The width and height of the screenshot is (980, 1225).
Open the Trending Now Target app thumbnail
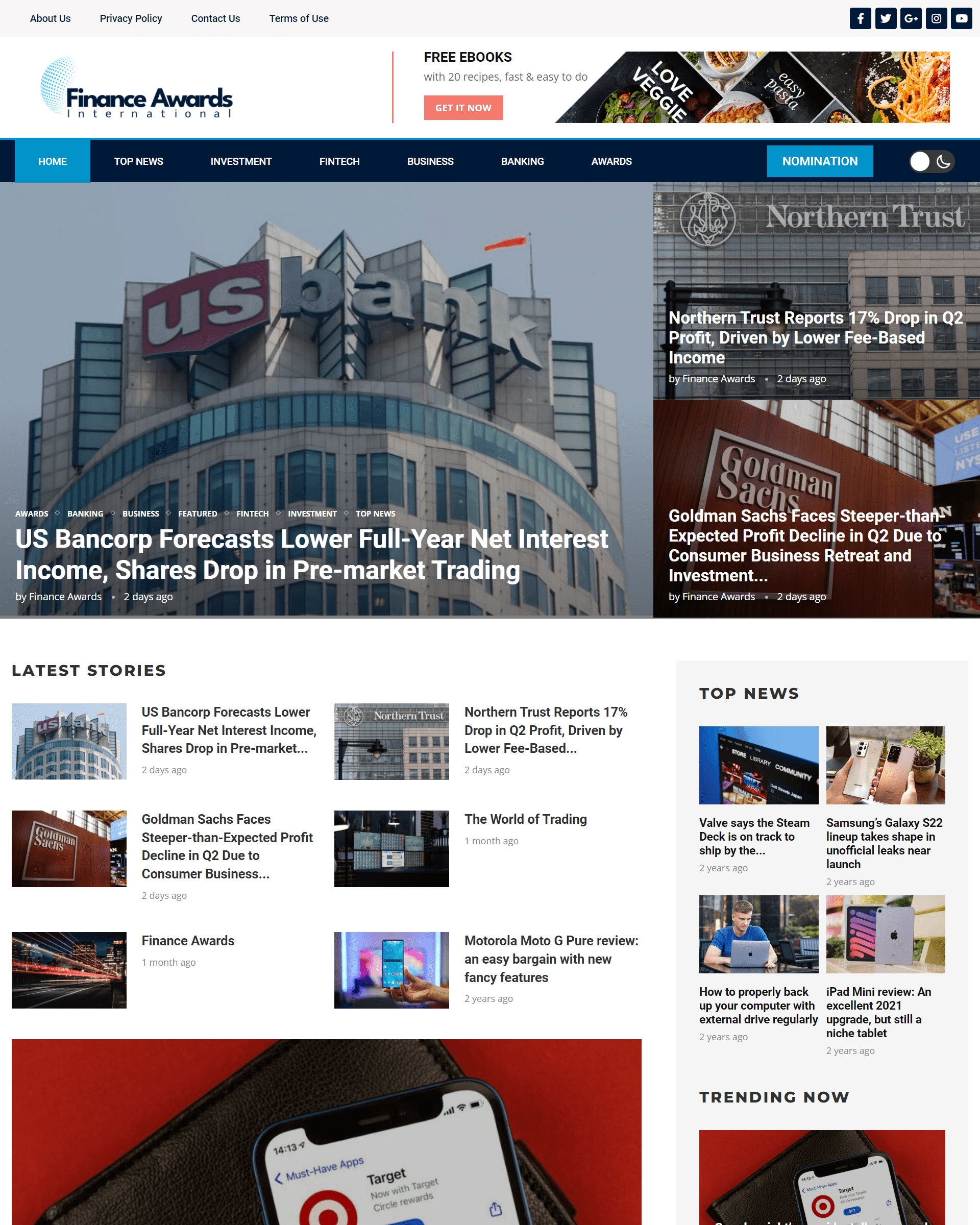822,1177
